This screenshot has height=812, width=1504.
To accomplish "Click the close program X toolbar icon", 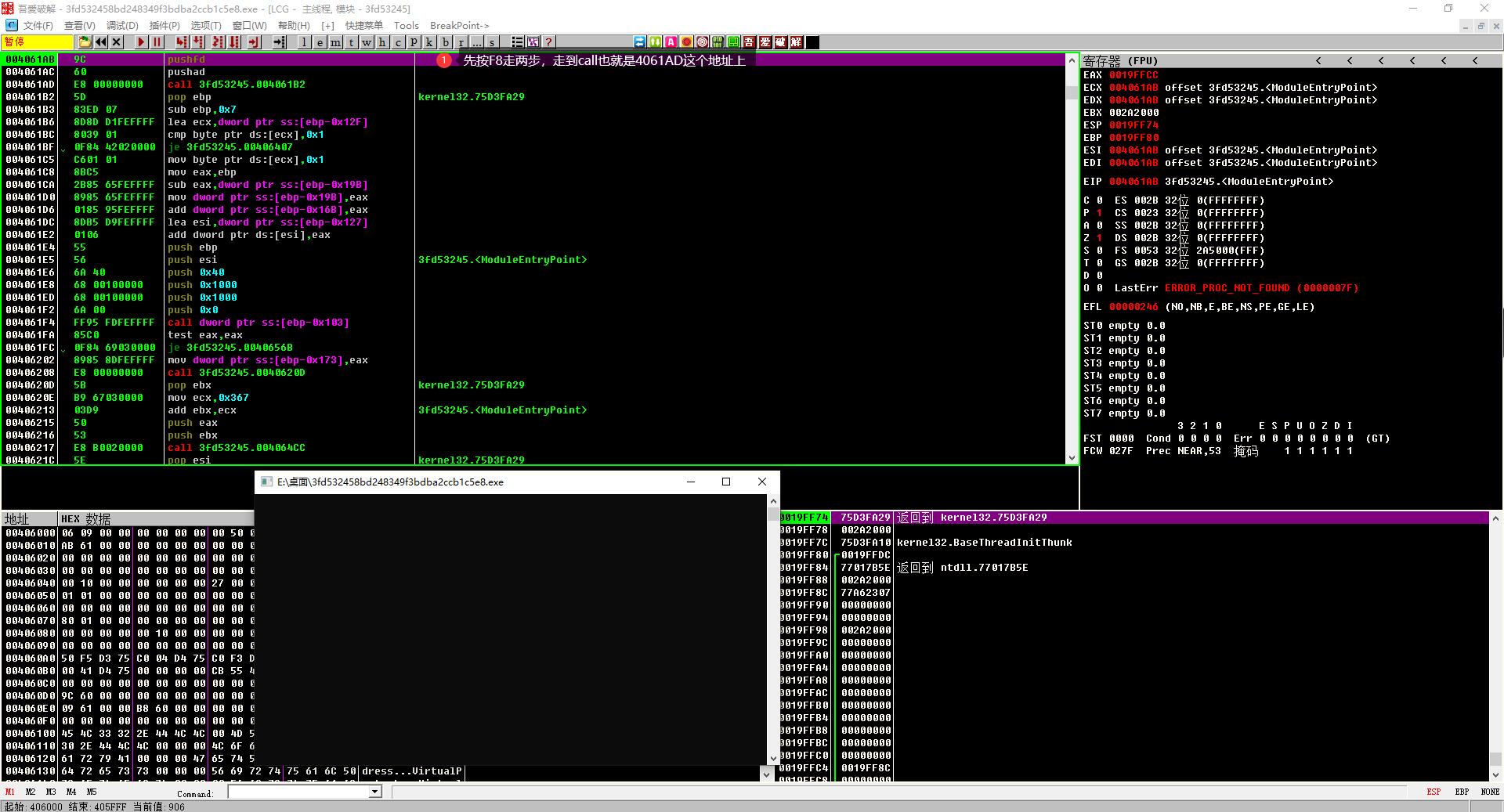I will click(x=117, y=42).
